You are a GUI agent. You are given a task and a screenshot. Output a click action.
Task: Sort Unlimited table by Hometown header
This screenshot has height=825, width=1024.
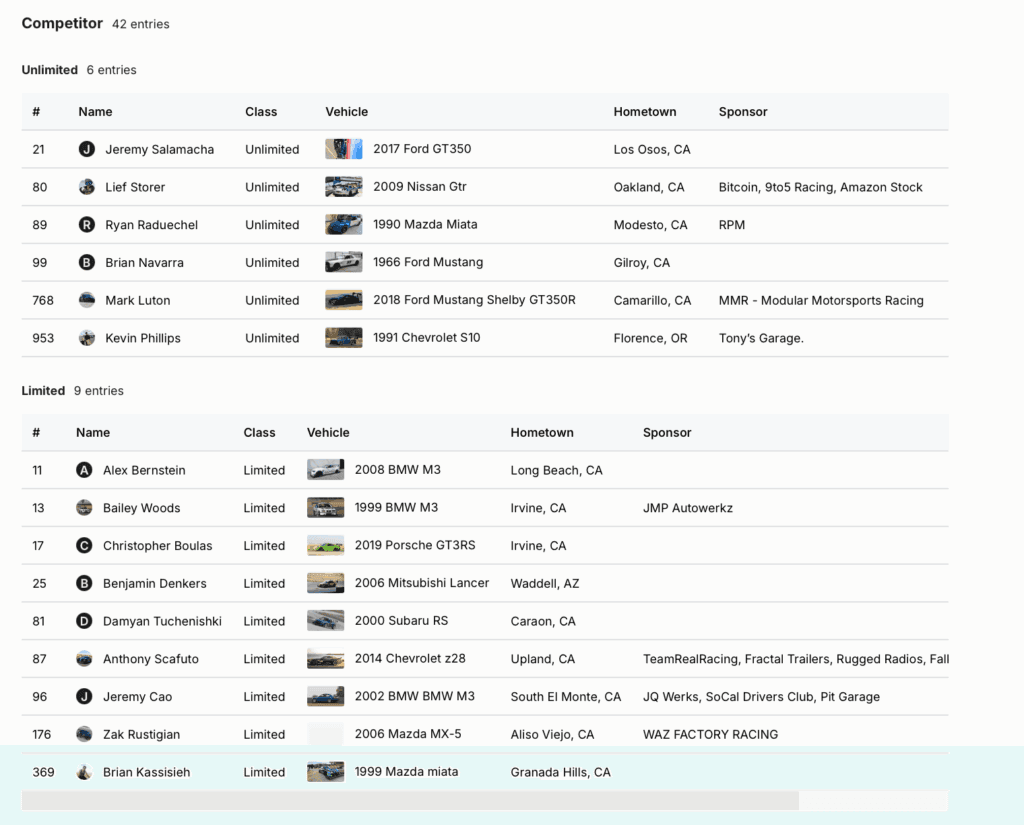[x=644, y=112]
